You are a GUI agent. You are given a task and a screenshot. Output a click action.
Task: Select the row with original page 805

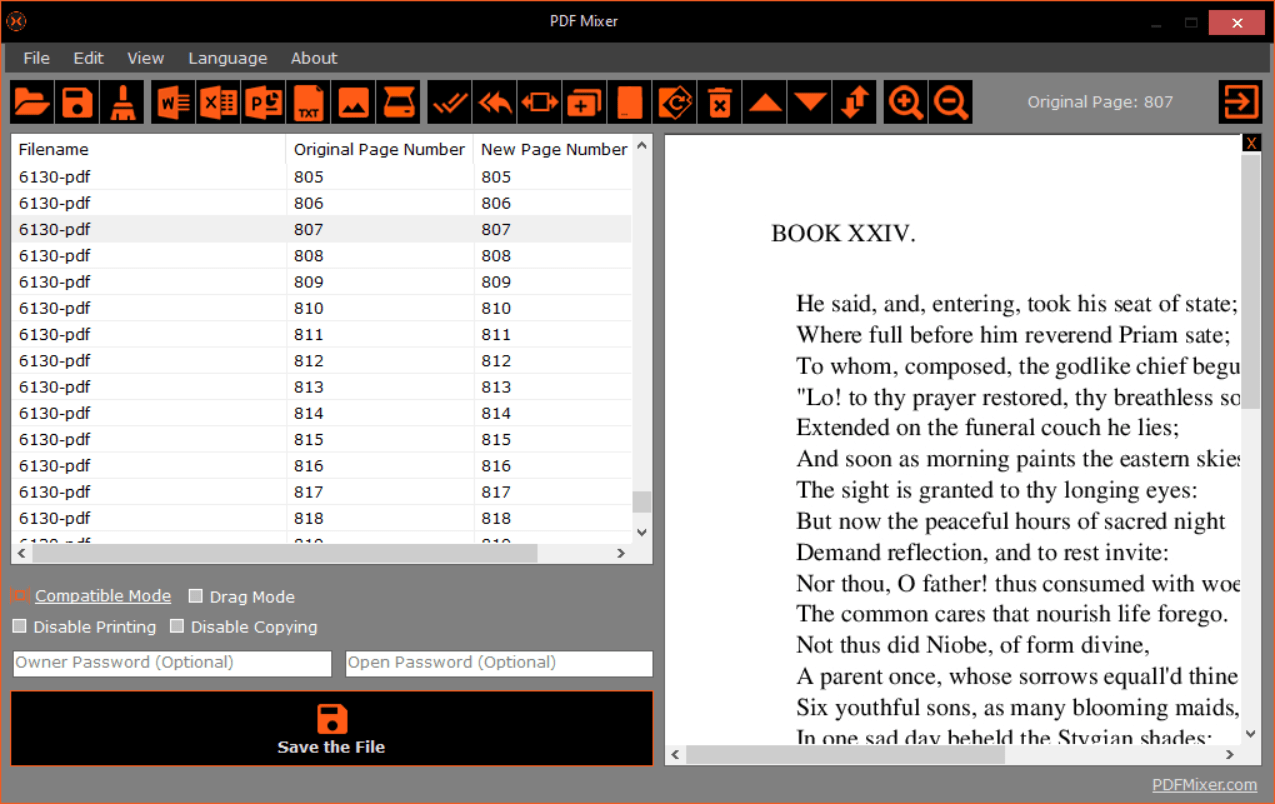pos(322,177)
